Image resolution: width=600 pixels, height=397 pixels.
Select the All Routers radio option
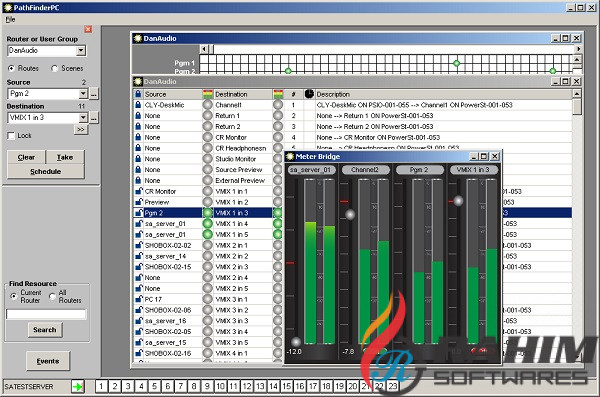pos(52,296)
